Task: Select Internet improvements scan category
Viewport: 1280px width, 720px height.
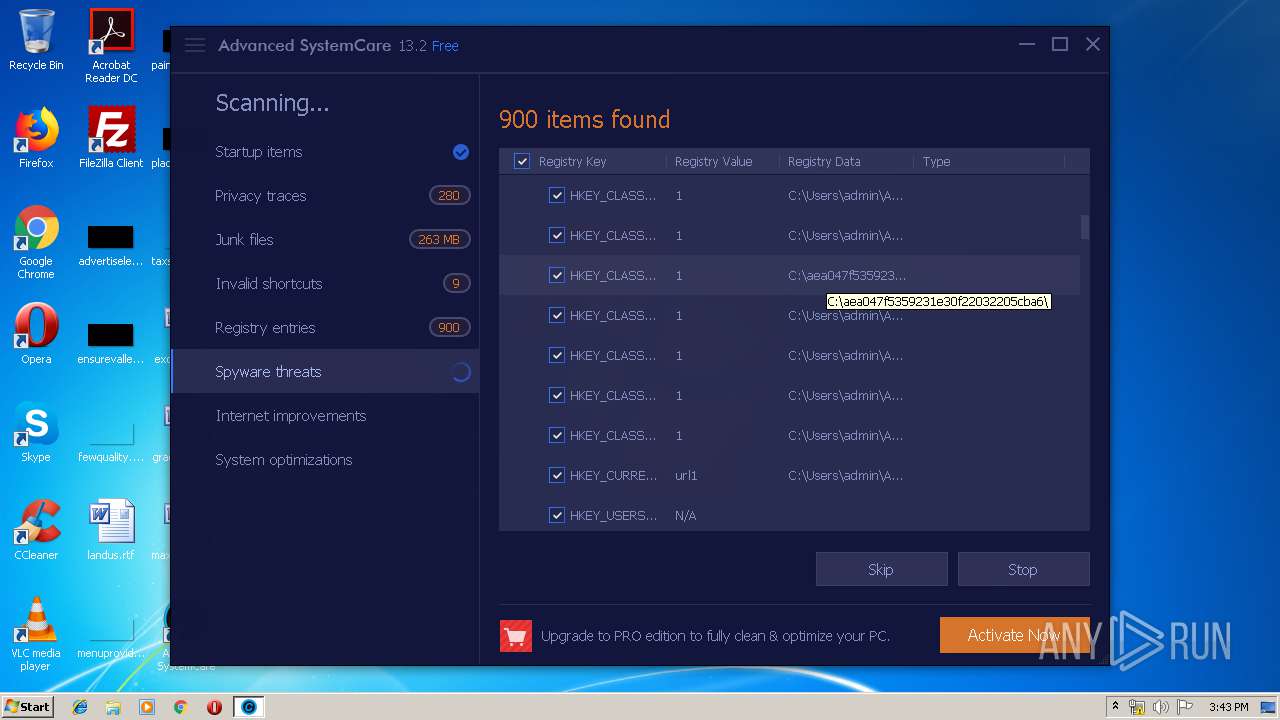Action: 325,416
